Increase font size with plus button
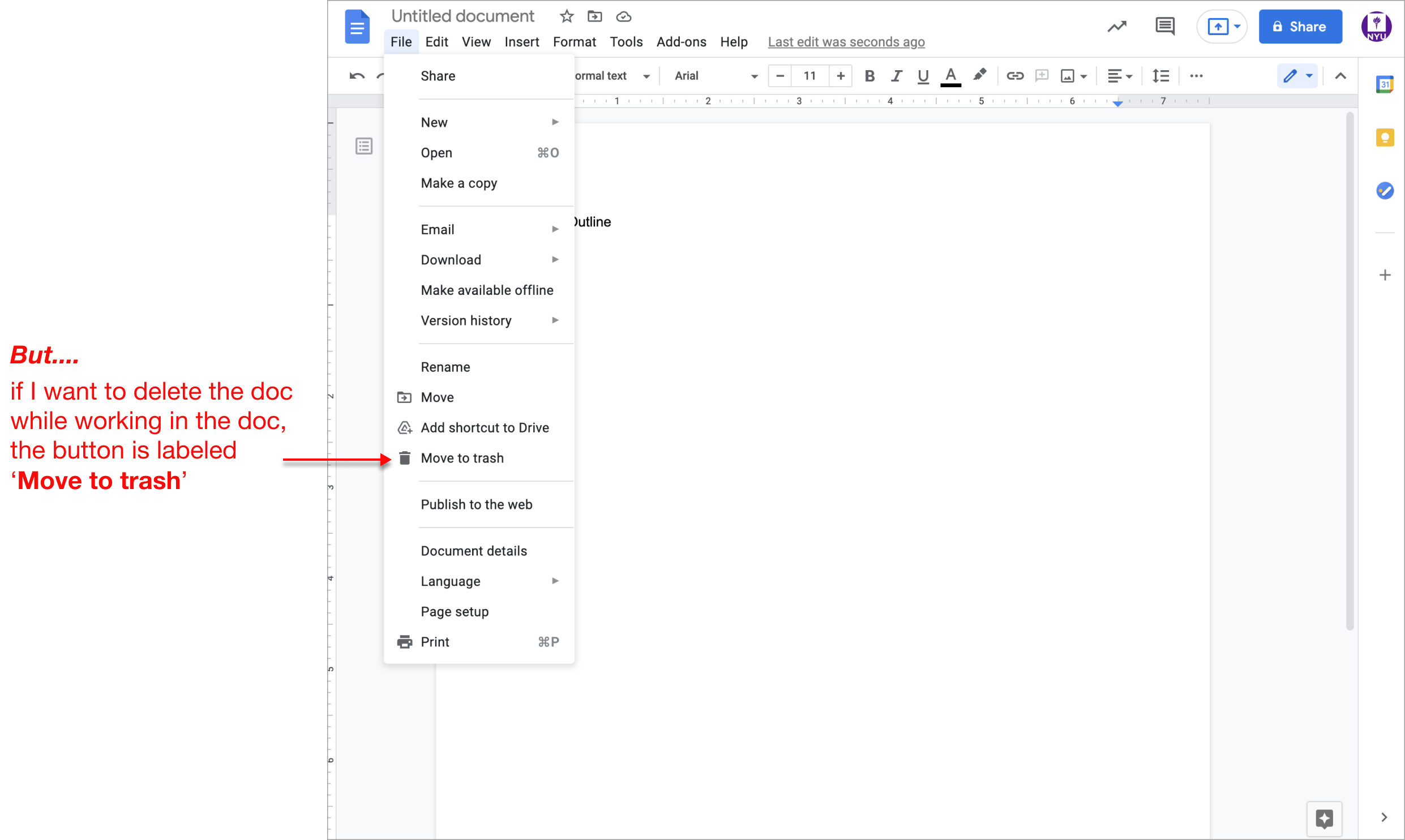Viewport: 1405px width, 840px height. [841, 76]
